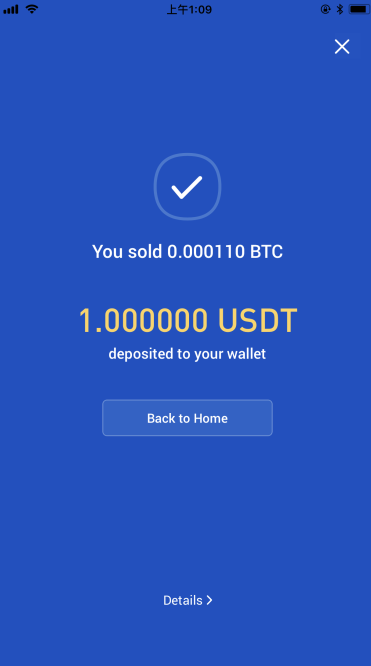Screen dimensions: 371x666
Task: Tap the Bluetooth status icon
Action: pyautogui.click(x=340, y=9)
